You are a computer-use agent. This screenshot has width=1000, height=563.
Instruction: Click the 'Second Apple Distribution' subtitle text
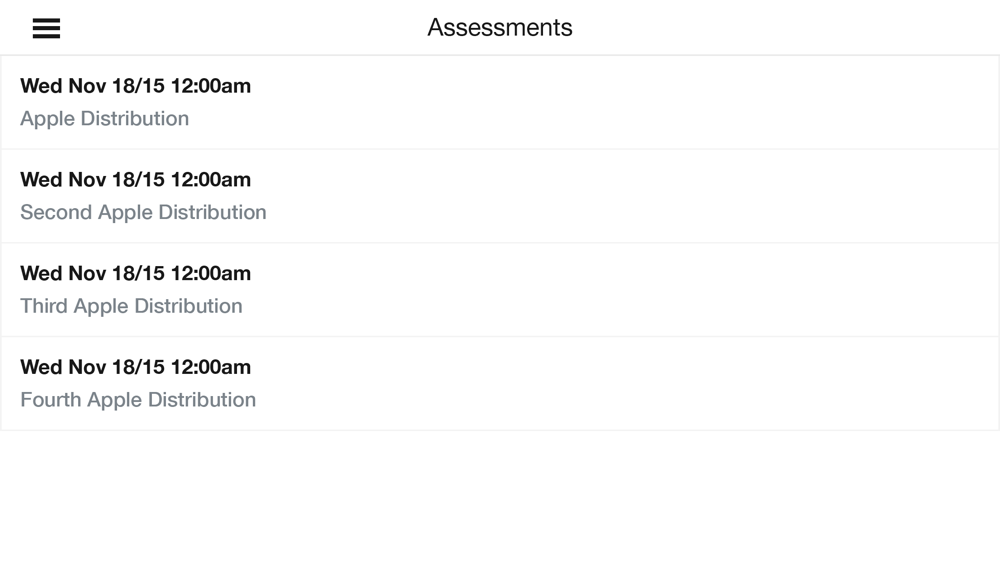(x=143, y=212)
